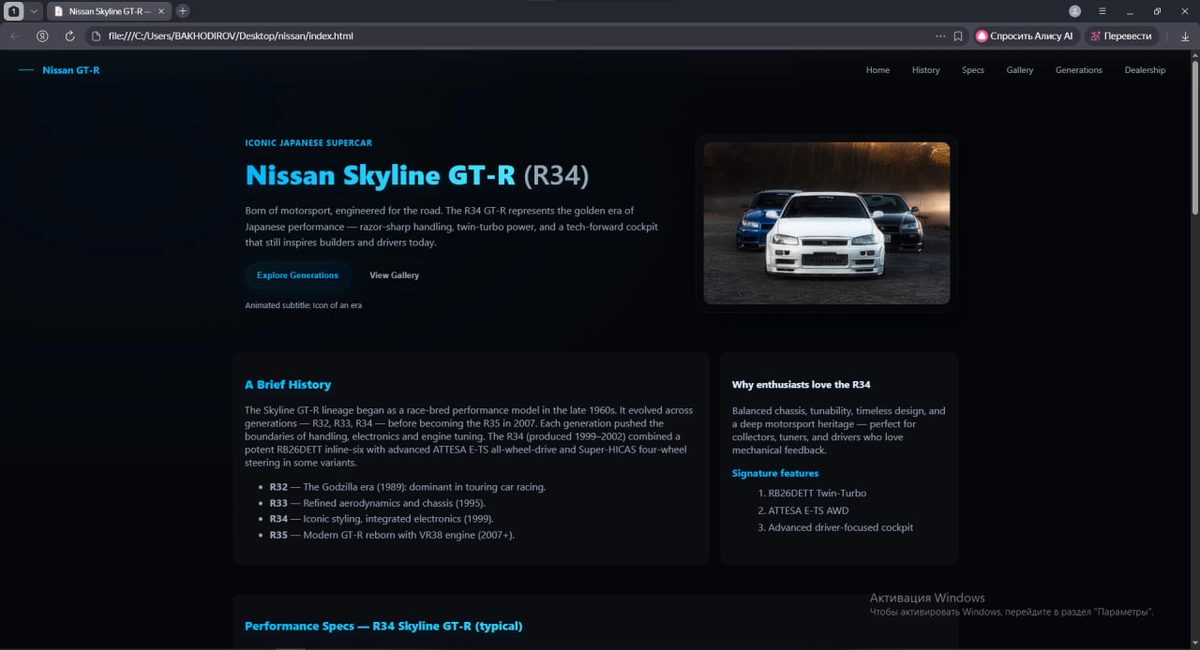Open downloads with the download arrow icon
Screen dimensions: 1200x650
point(1184,36)
